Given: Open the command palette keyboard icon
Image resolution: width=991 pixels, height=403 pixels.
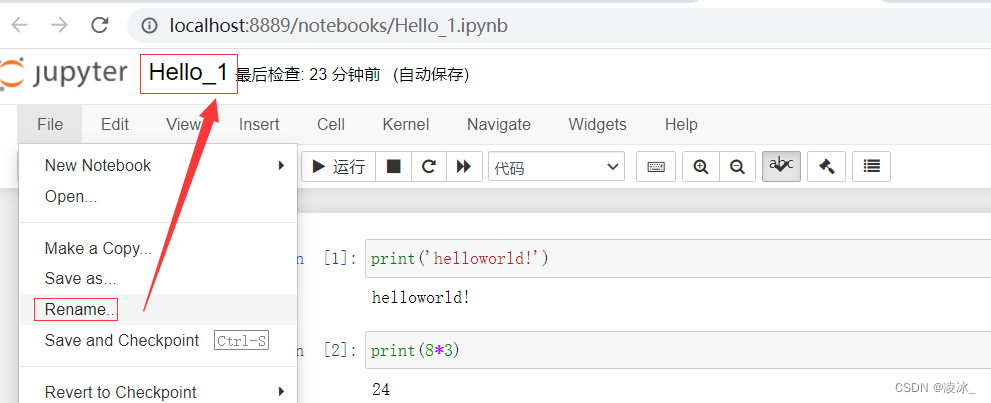Looking at the screenshot, I should tap(656, 167).
